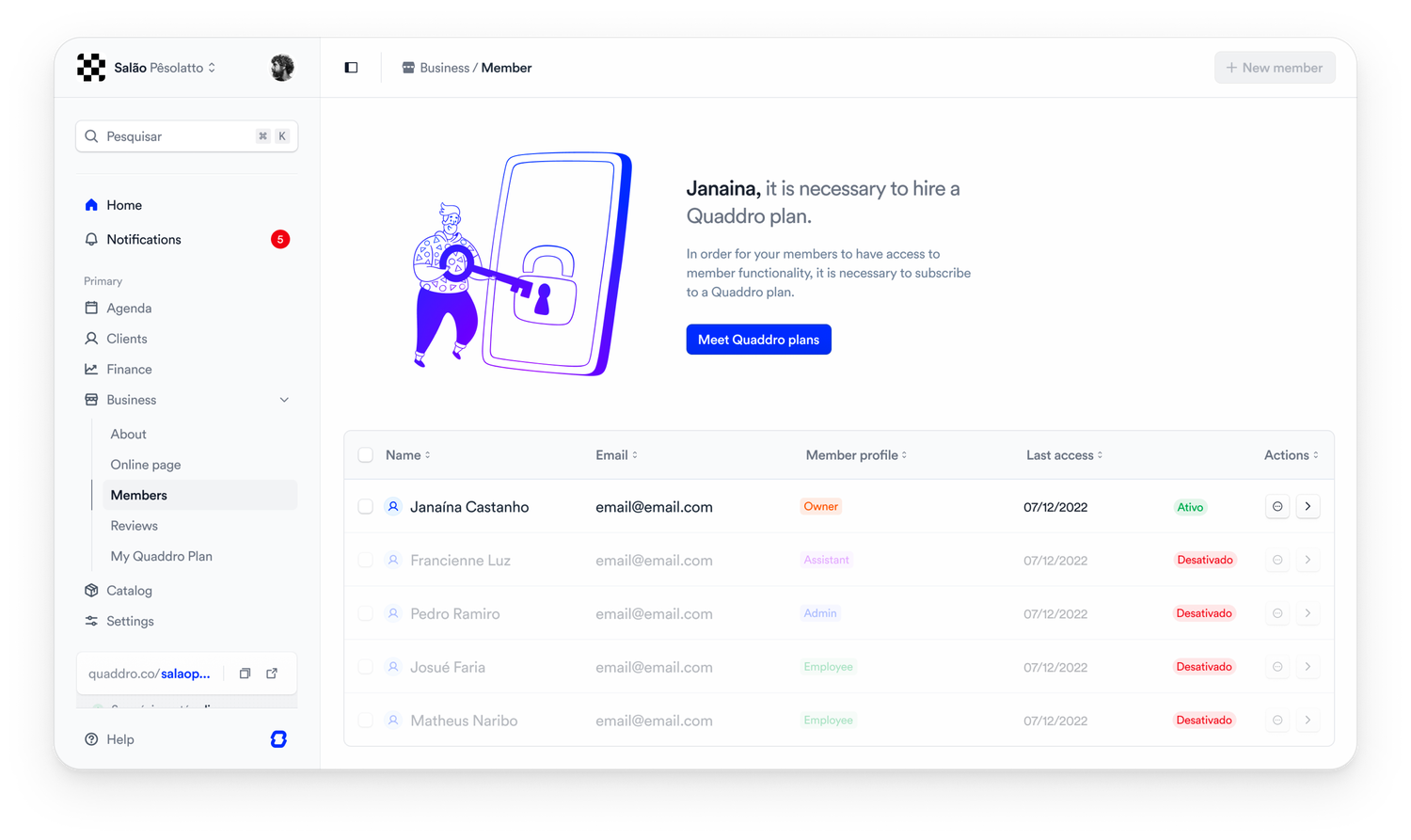Open details arrow for Matheus Naribo
This screenshot has height=840, width=1411.
click(x=1308, y=721)
